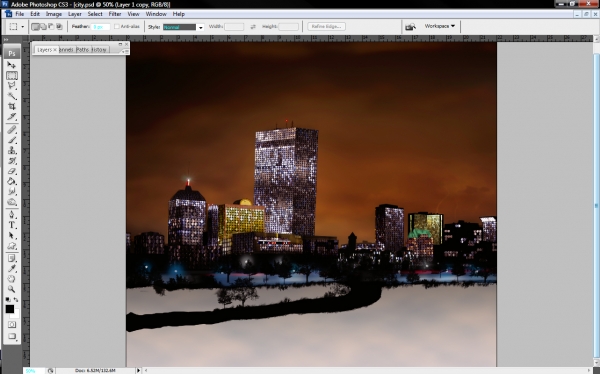Select the Rectangular Marquee tool
The width and height of the screenshot is (600, 374).
[x=11, y=75]
